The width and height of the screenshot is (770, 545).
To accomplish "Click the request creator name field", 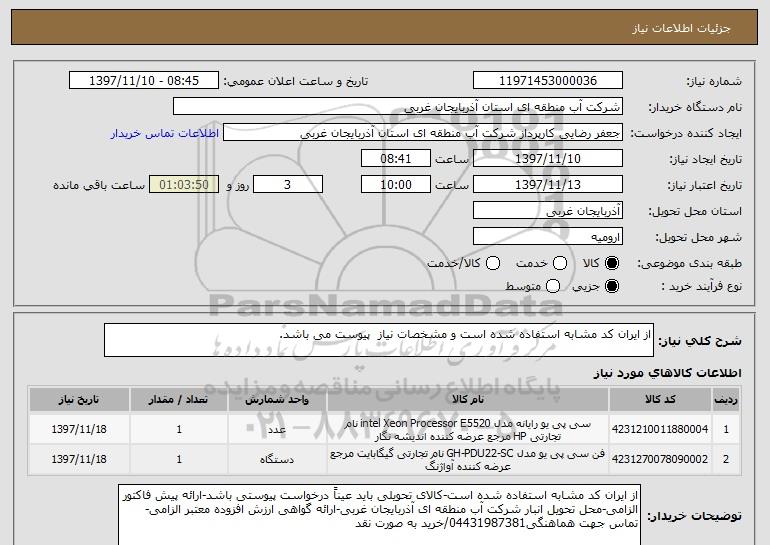I will click(x=423, y=133).
